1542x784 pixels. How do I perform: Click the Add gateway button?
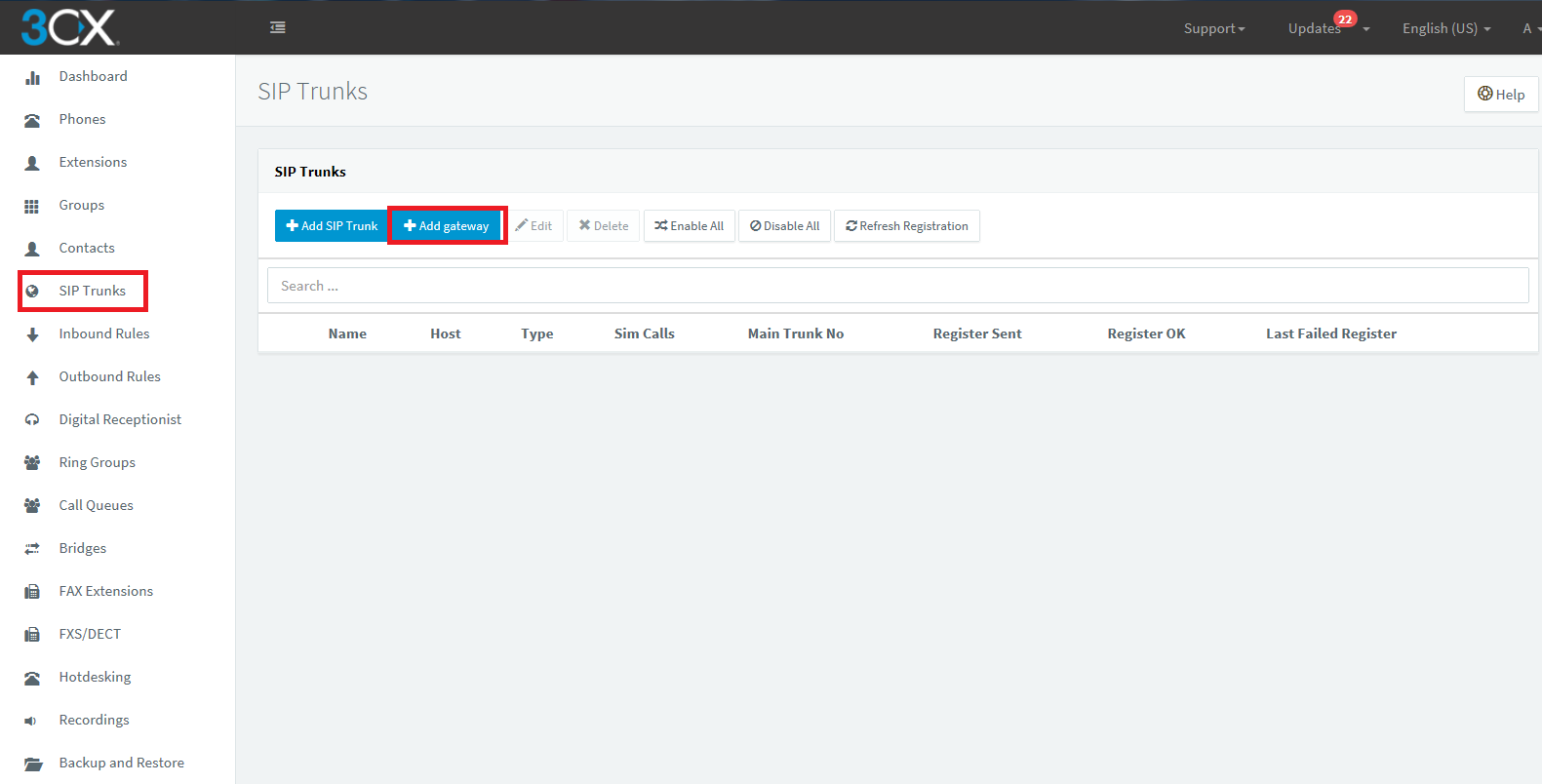447,225
